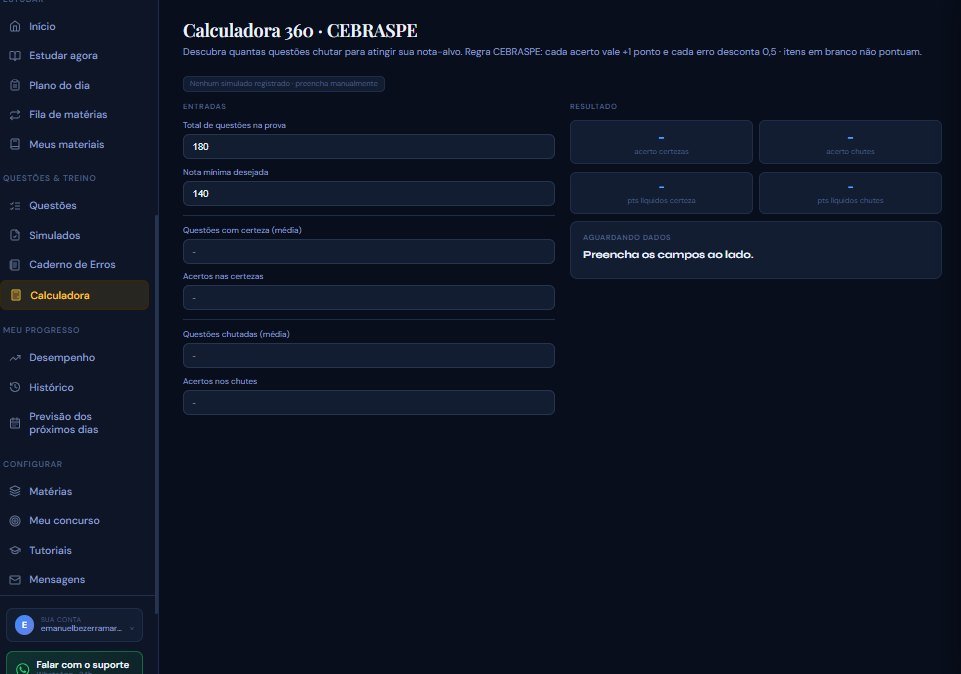
Task: Click the Mensagens envelope icon
Action: (15, 580)
